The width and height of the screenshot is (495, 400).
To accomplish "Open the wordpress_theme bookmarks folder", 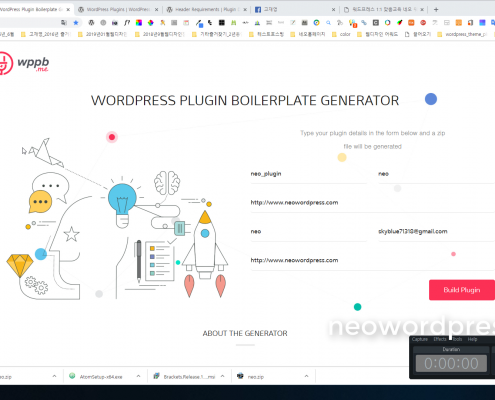I will [x=462, y=34].
